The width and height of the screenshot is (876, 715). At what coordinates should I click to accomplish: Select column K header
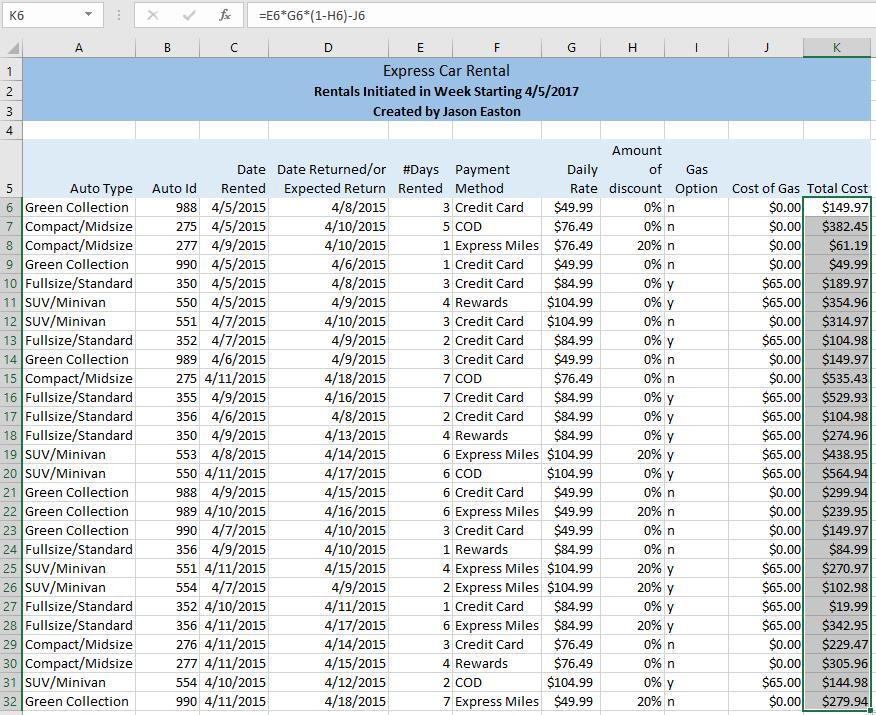click(x=836, y=48)
